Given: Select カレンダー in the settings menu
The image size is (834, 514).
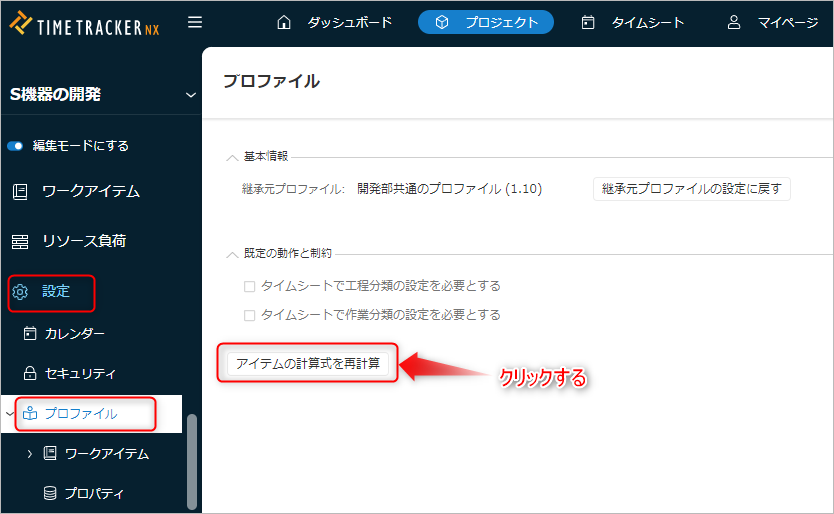Looking at the screenshot, I should (74, 333).
